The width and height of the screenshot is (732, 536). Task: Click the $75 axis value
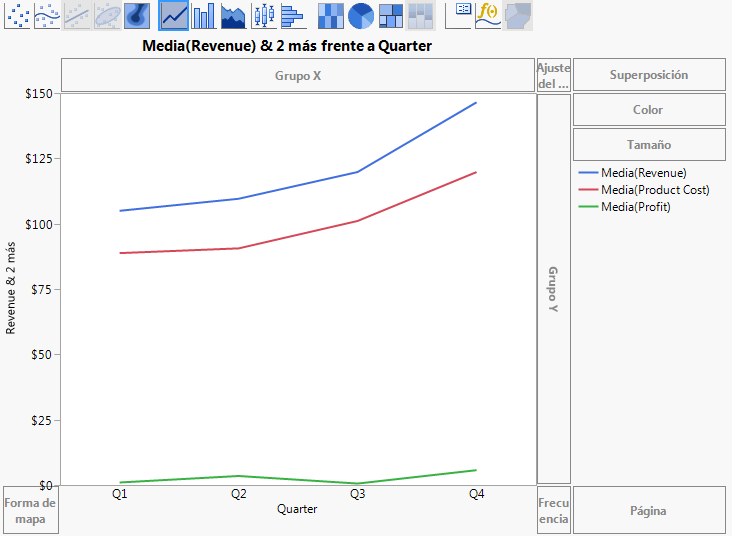click(42, 289)
